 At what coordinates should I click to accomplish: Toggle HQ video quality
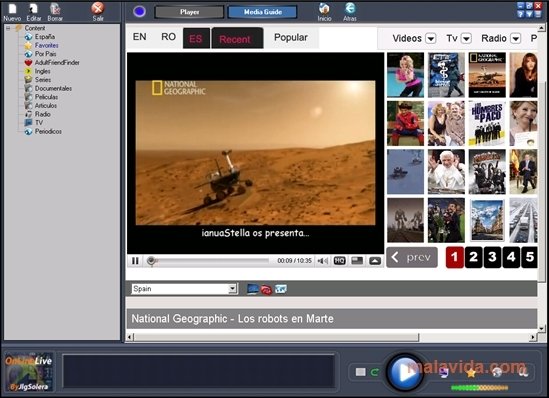(339, 261)
